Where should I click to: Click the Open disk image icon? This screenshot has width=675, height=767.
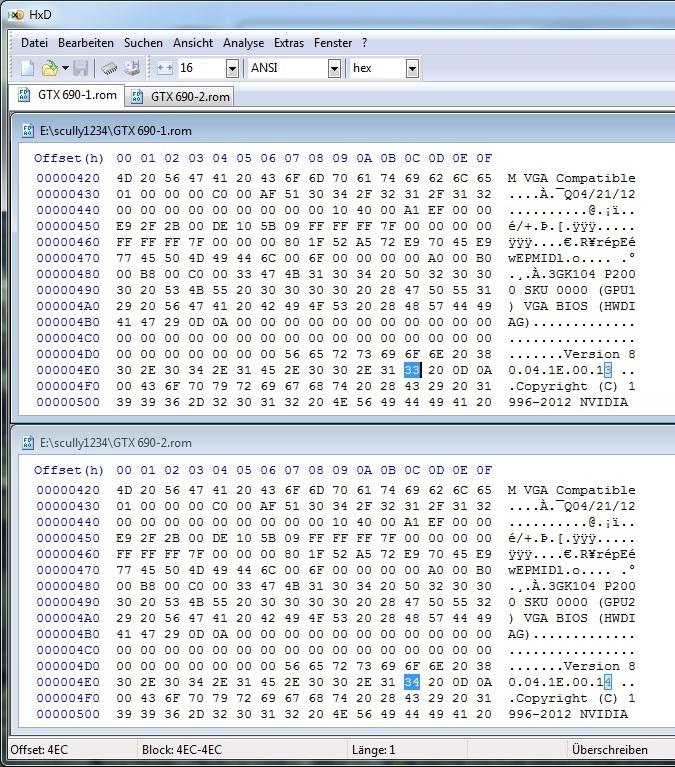132,68
